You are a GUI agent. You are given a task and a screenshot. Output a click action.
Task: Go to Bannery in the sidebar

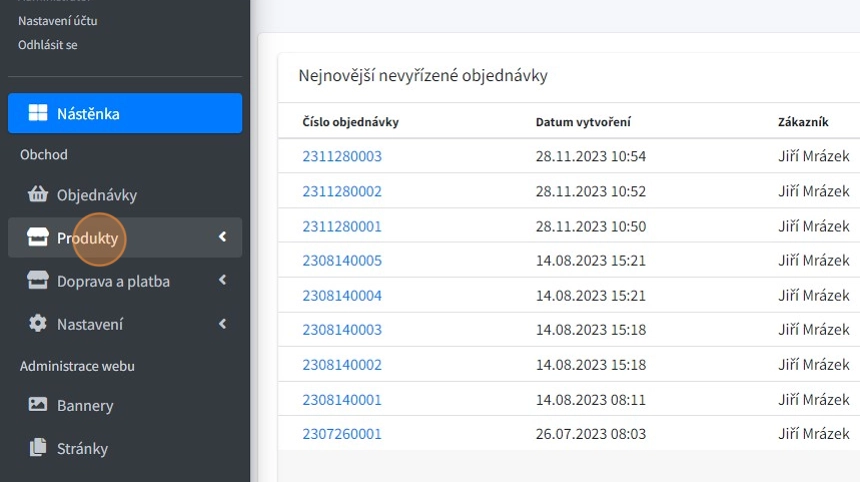tap(85, 405)
